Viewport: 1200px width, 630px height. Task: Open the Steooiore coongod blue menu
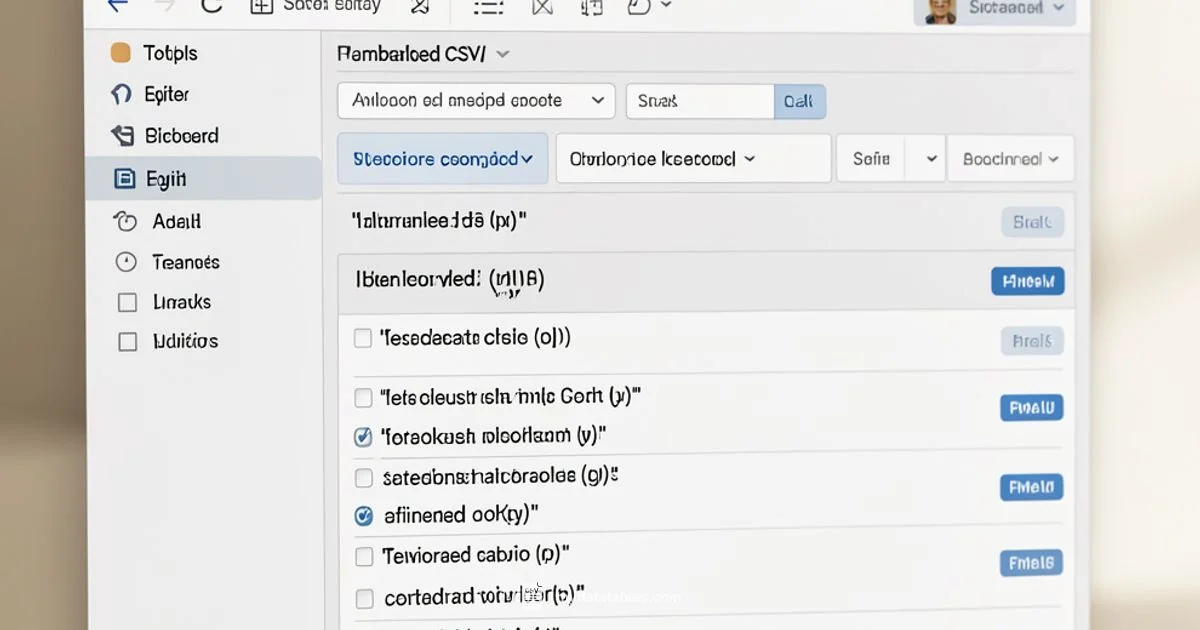(442, 158)
